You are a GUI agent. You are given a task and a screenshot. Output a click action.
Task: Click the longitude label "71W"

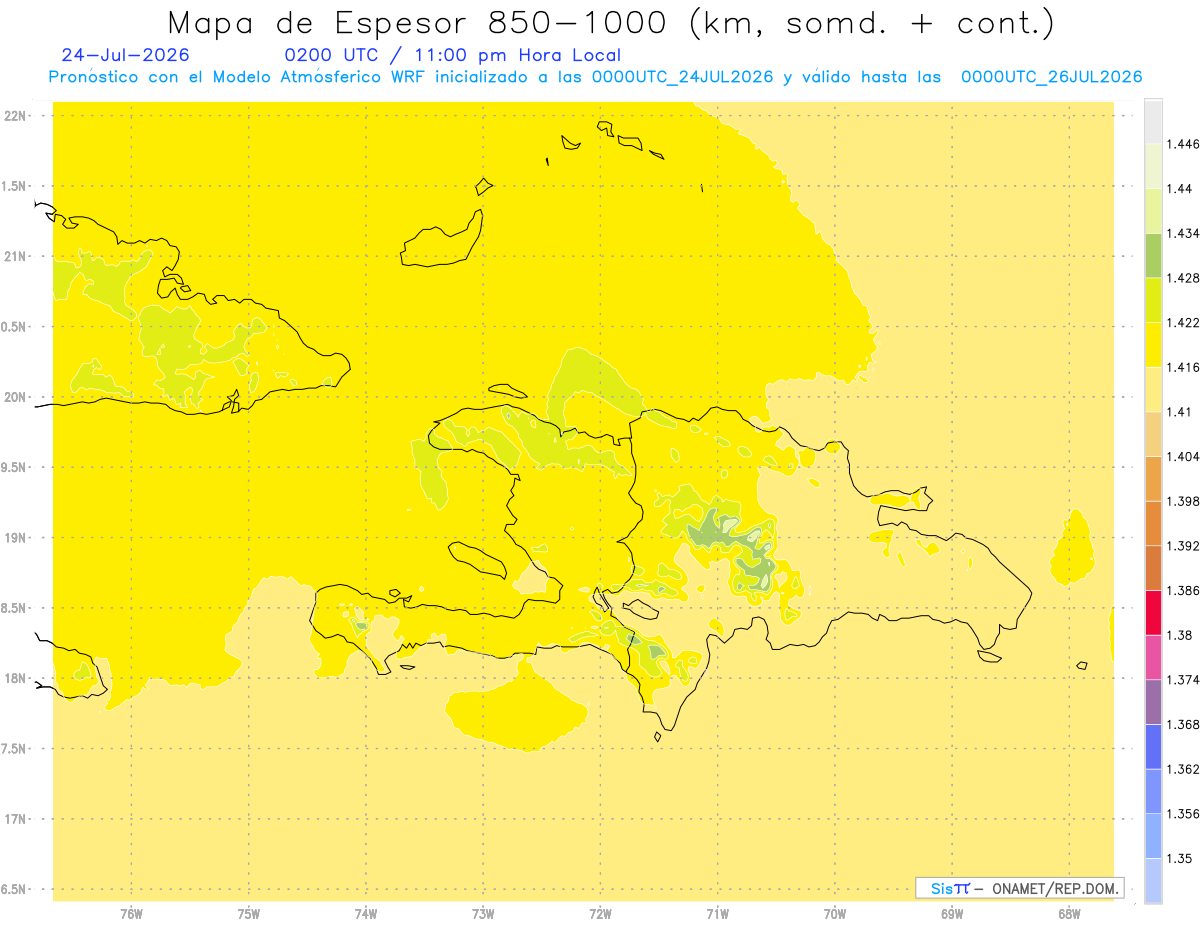[x=717, y=914]
